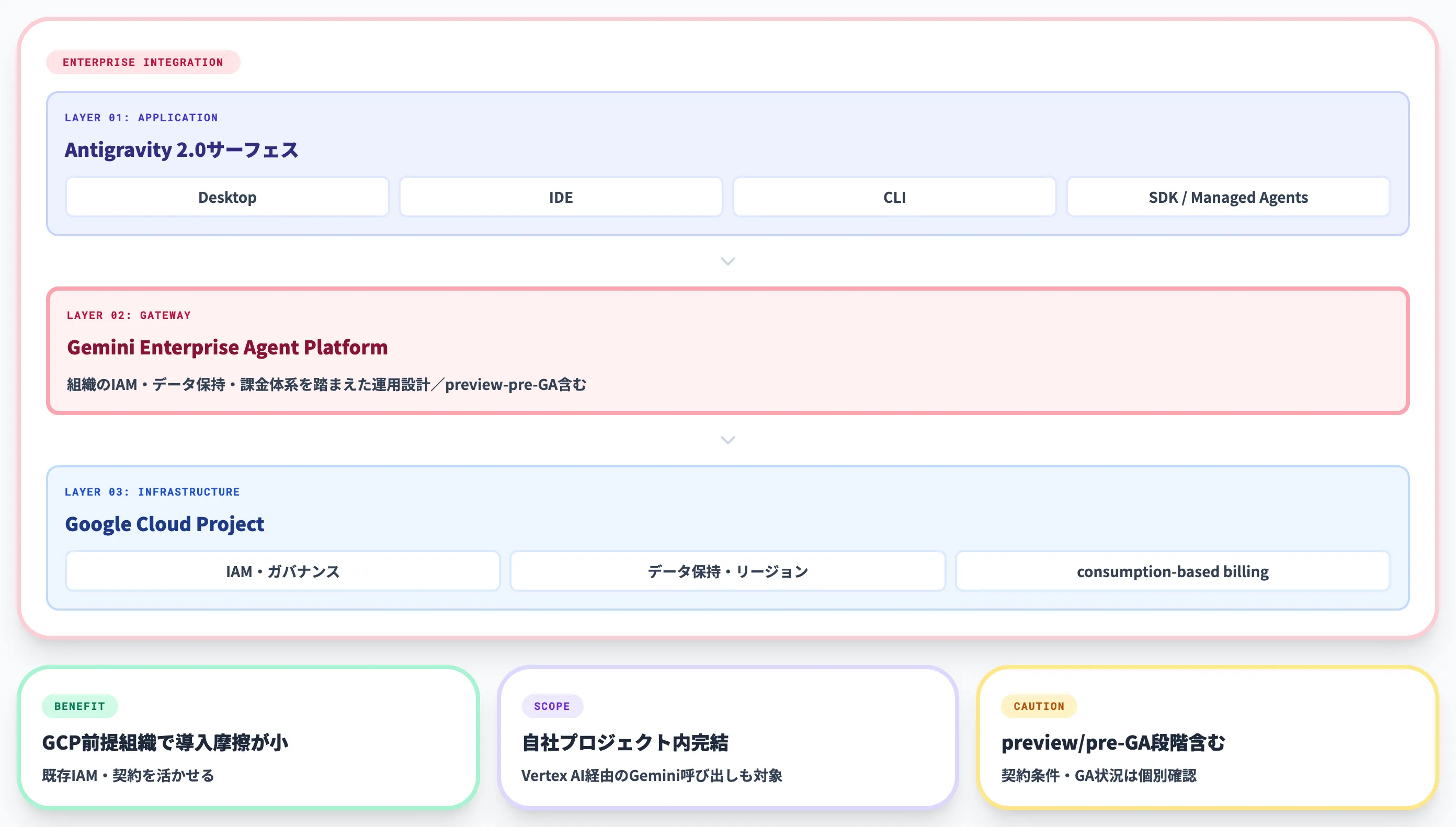Image resolution: width=1456 pixels, height=827 pixels.
Task: Select the IAM・ガバナンス chip
Action: pyautogui.click(x=283, y=571)
